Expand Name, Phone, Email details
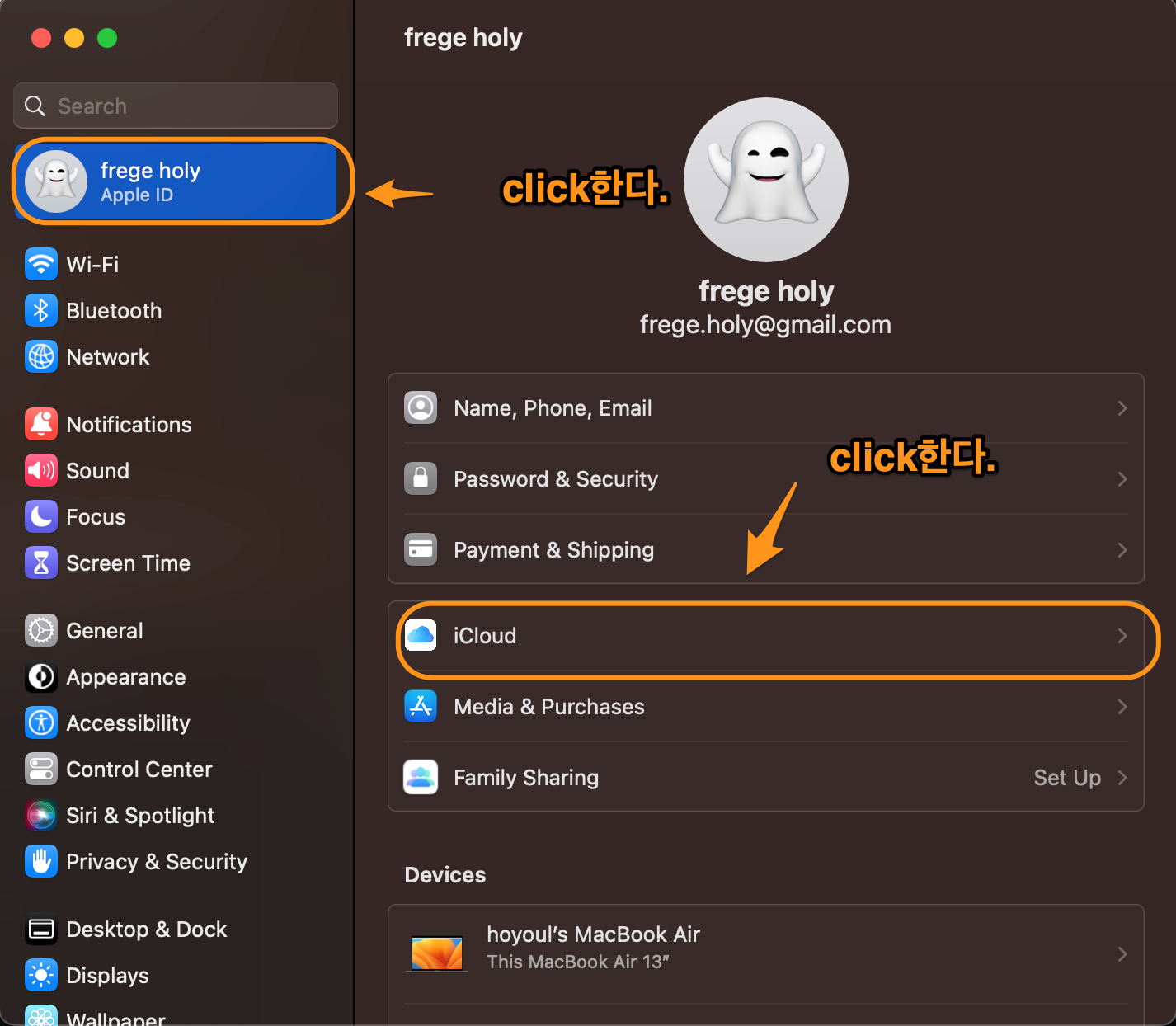The height and width of the screenshot is (1026, 1176). [x=767, y=407]
